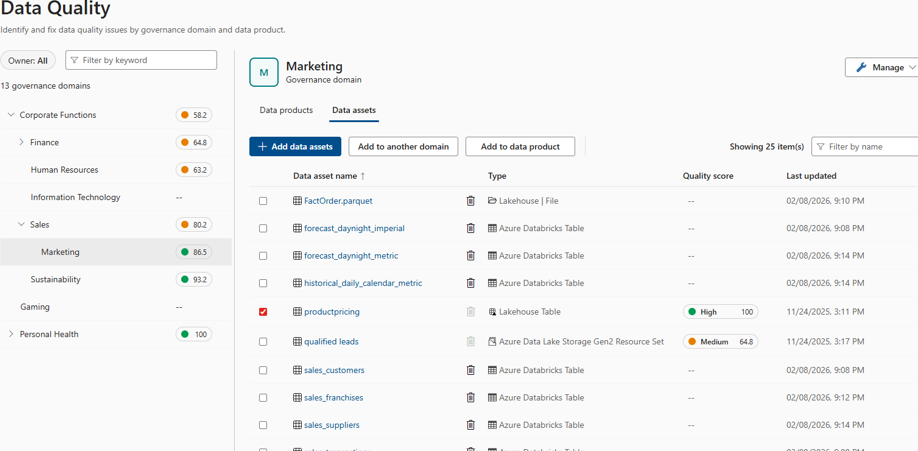Switch to the Data products tab
Image resolution: width=918 pixels, height=451 pixels.
click(x=286, y=110)
